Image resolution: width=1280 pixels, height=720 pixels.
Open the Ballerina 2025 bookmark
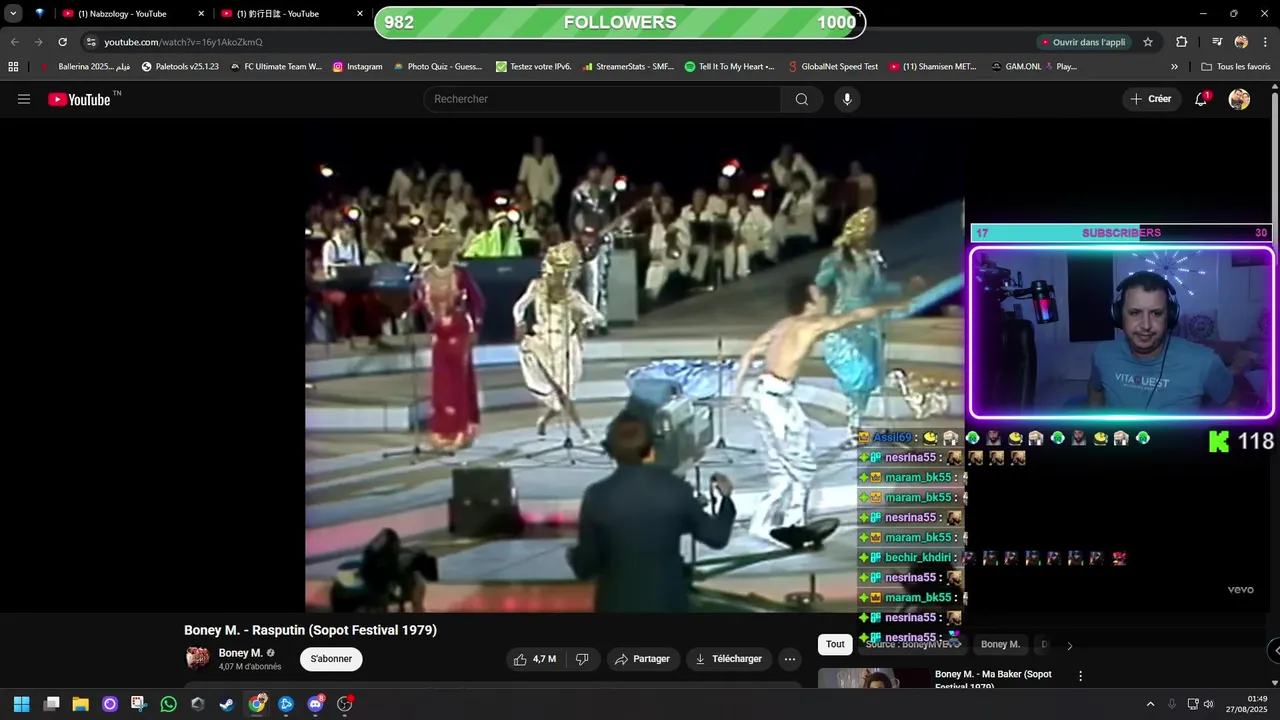85,67
